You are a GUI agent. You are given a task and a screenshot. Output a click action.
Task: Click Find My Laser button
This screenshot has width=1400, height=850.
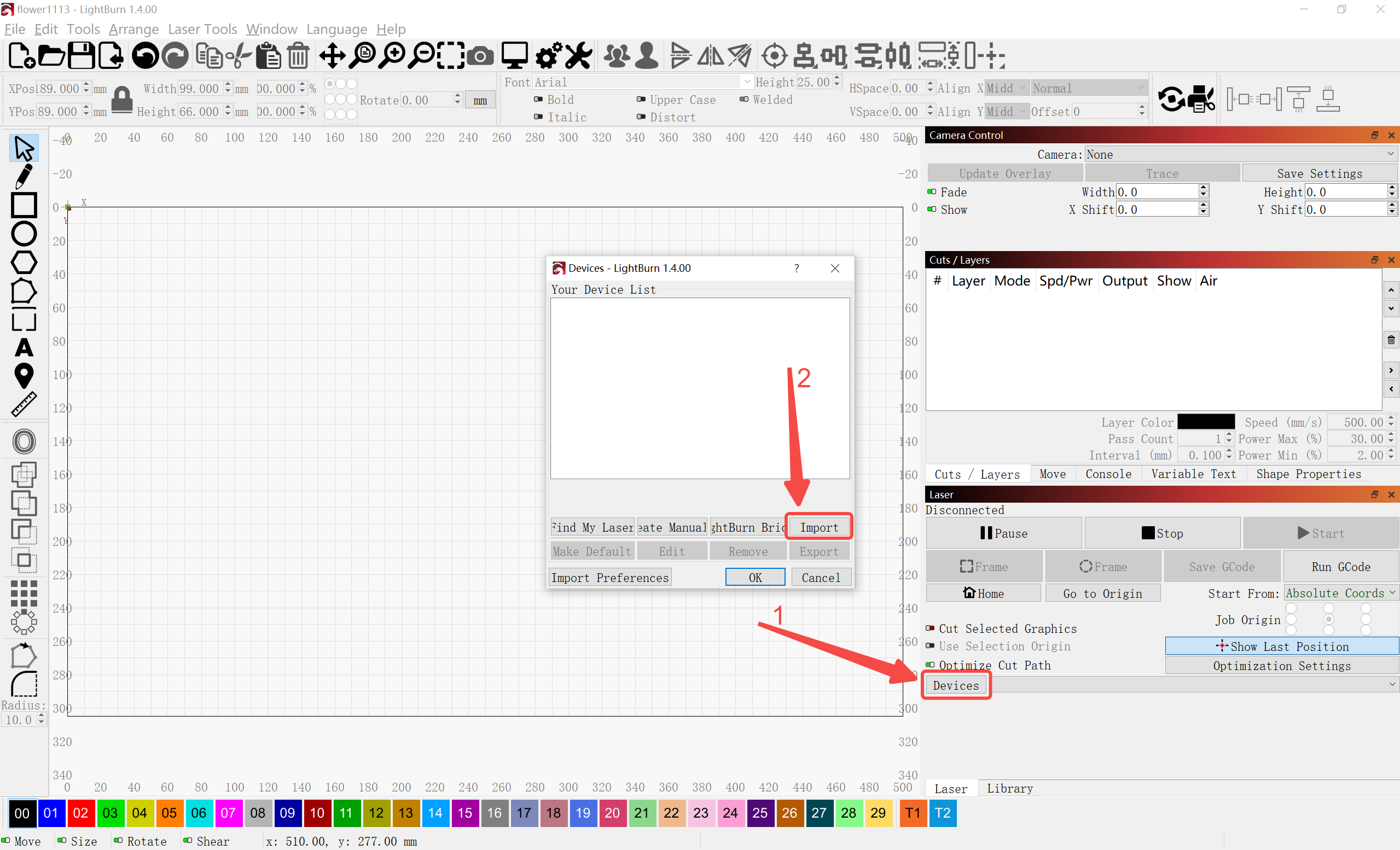pos(592,527)
